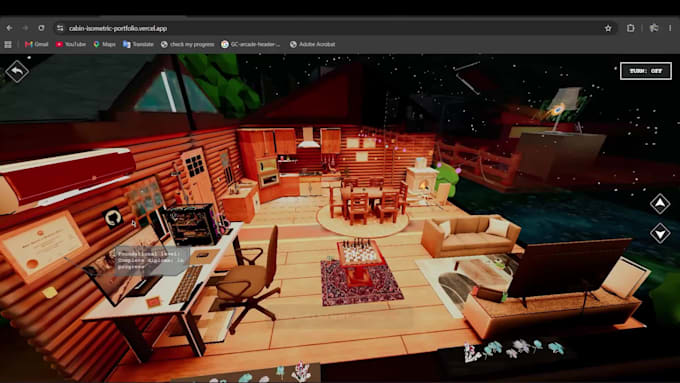The height and width of the screenshot is (383, 680).
Task: Click the browser forward arrow
Action: tap(25, 28)
